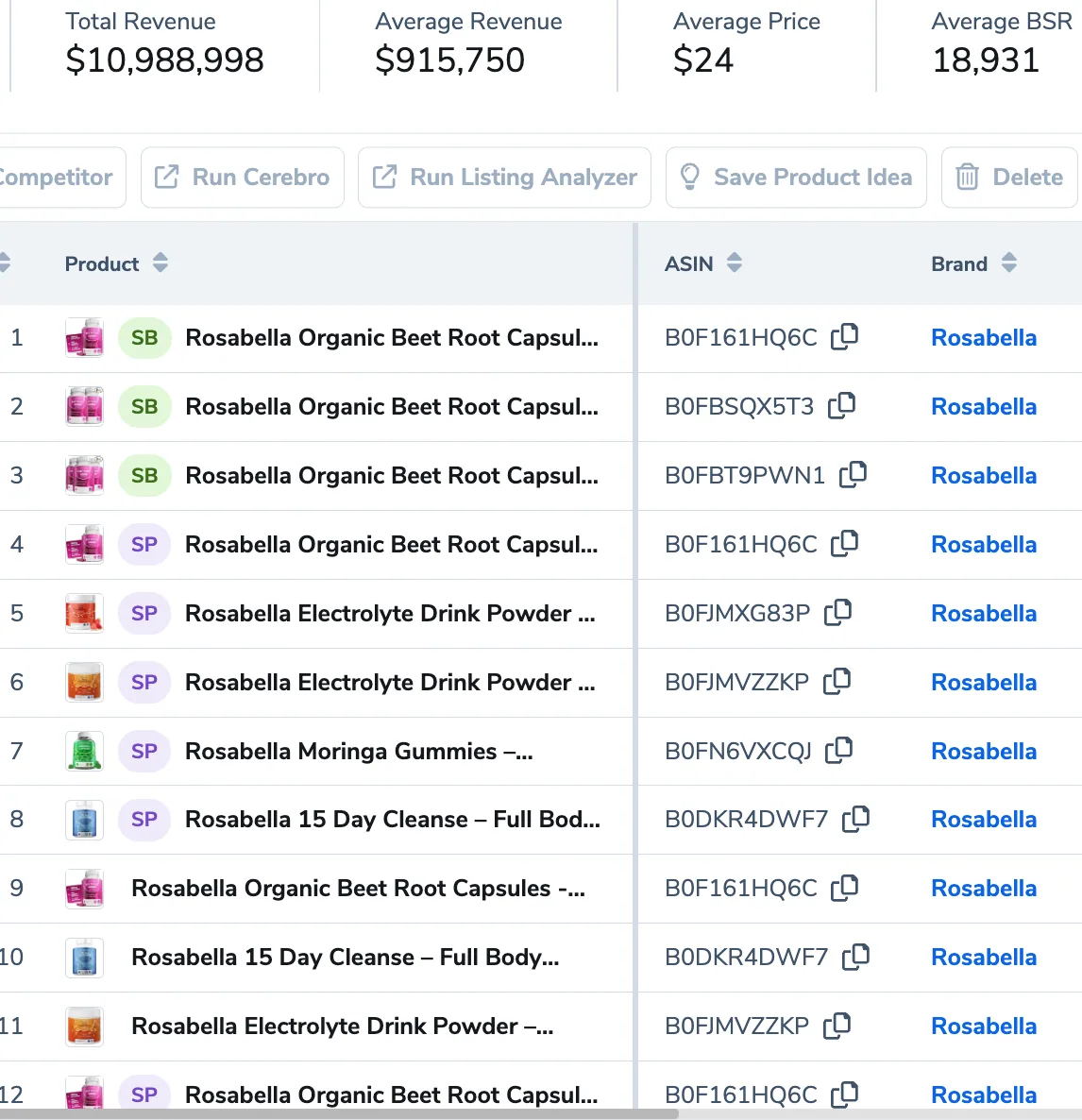Click Average BSR value 18,931
This screenshot has width=1082, height=1120.
pyautogui.click(x=986, y=59)
